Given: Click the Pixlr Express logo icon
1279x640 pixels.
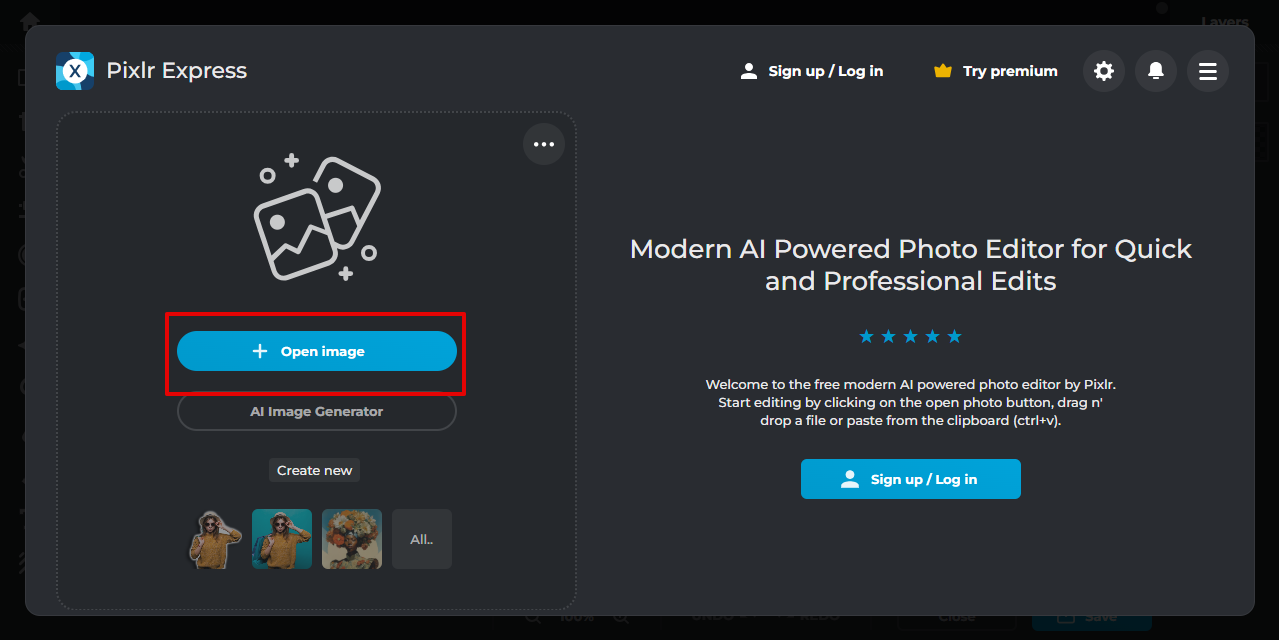Looking at the screenshot, I should click(x=75, y=71).
